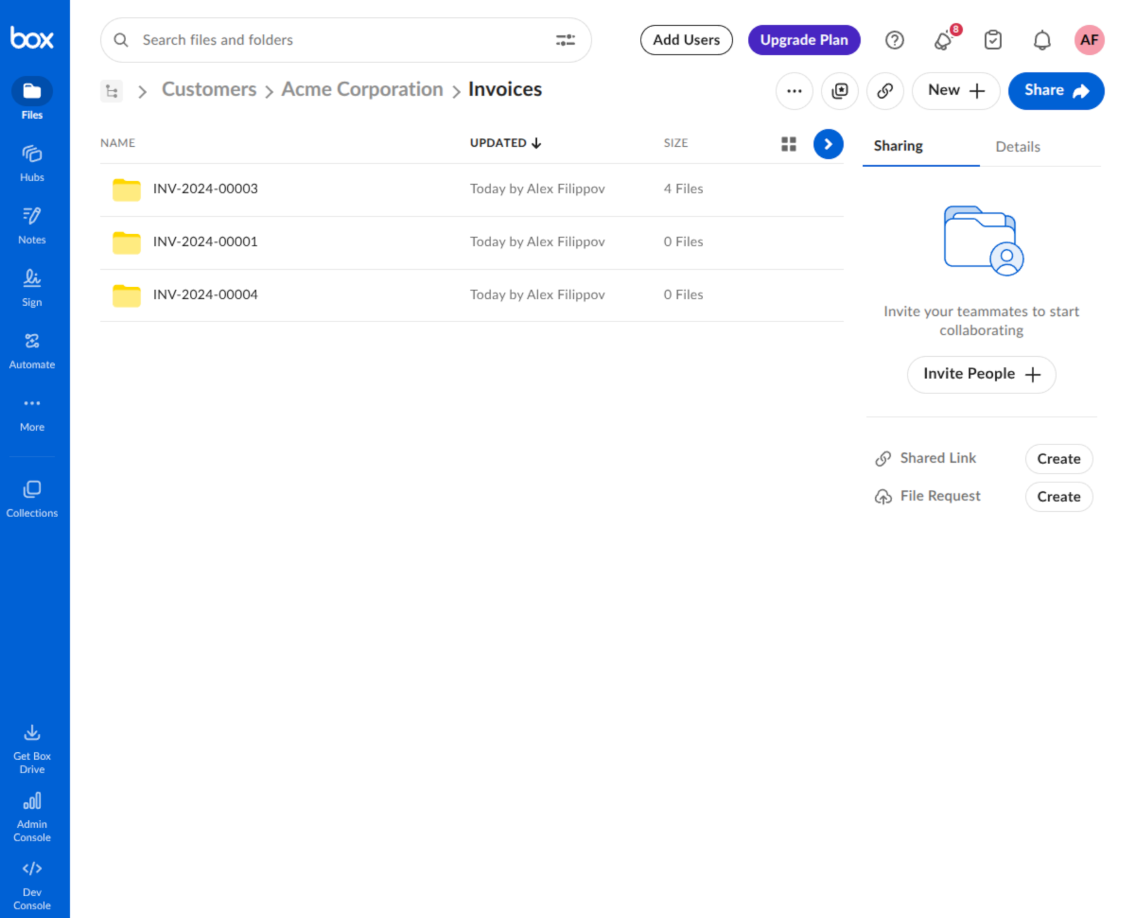This screenshot has width=1130, height=918.
Task: Open the Files section in sidebar
Action: pyautogui.click(x=32, y=99)
